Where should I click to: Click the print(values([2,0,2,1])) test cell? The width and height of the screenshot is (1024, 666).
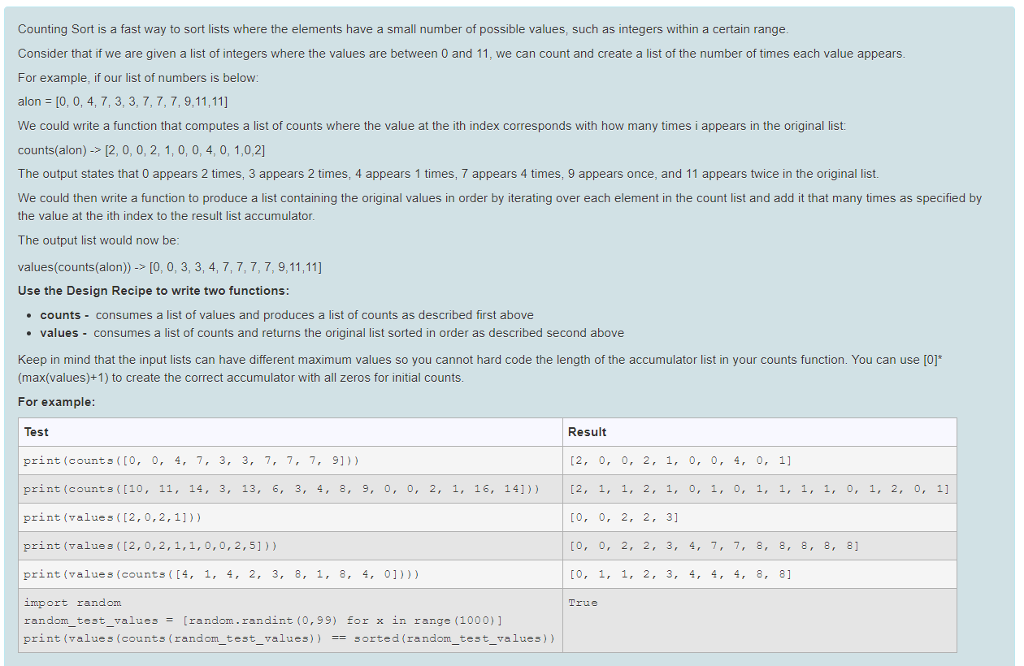point(135,517)
